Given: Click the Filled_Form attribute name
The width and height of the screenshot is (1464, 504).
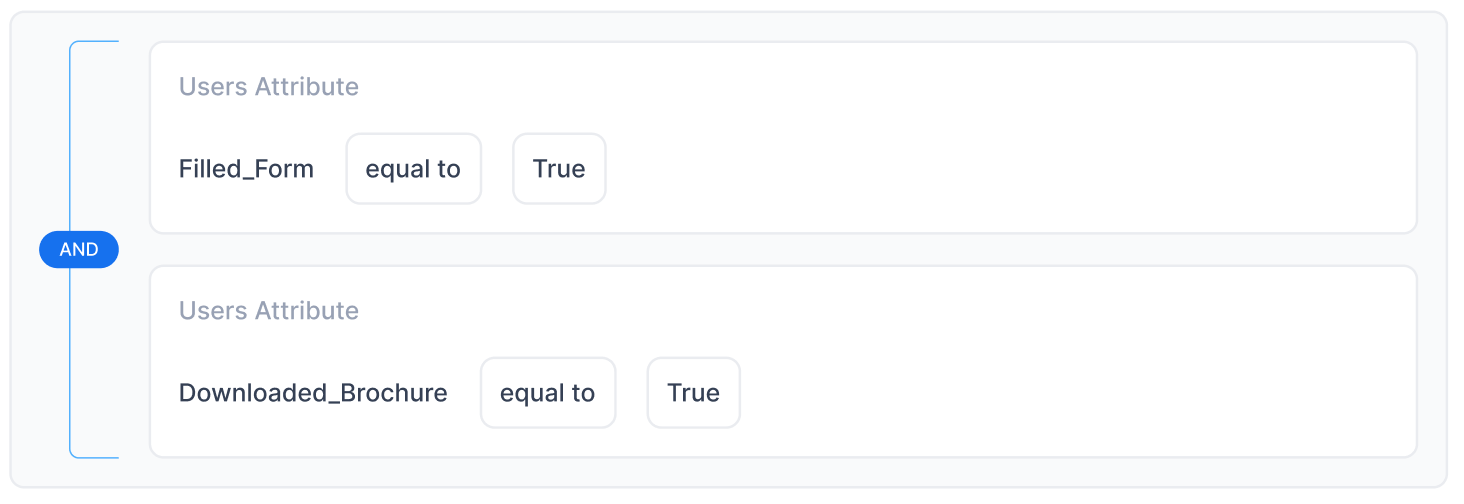Looking at the screenshot, I should point(246,169).
